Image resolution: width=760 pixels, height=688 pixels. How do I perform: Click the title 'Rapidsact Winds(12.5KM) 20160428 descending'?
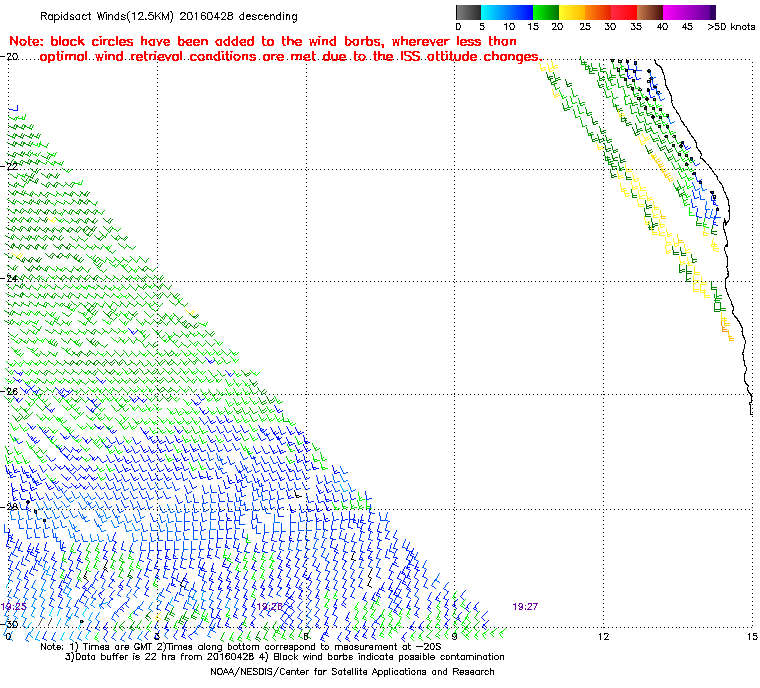point(169,16)
